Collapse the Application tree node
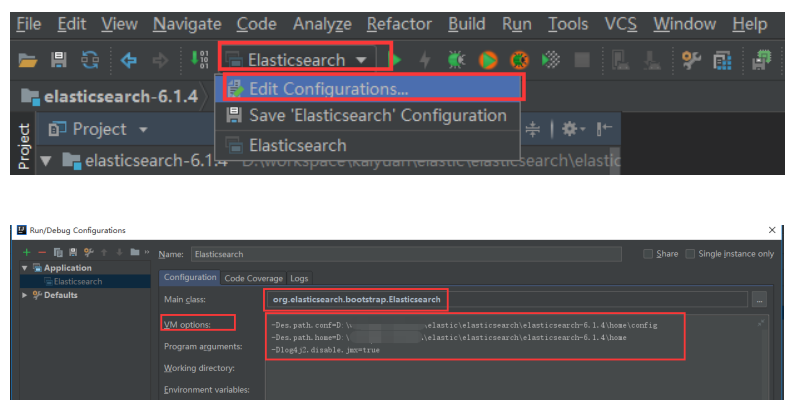The image size is (785, 404). 25,268
